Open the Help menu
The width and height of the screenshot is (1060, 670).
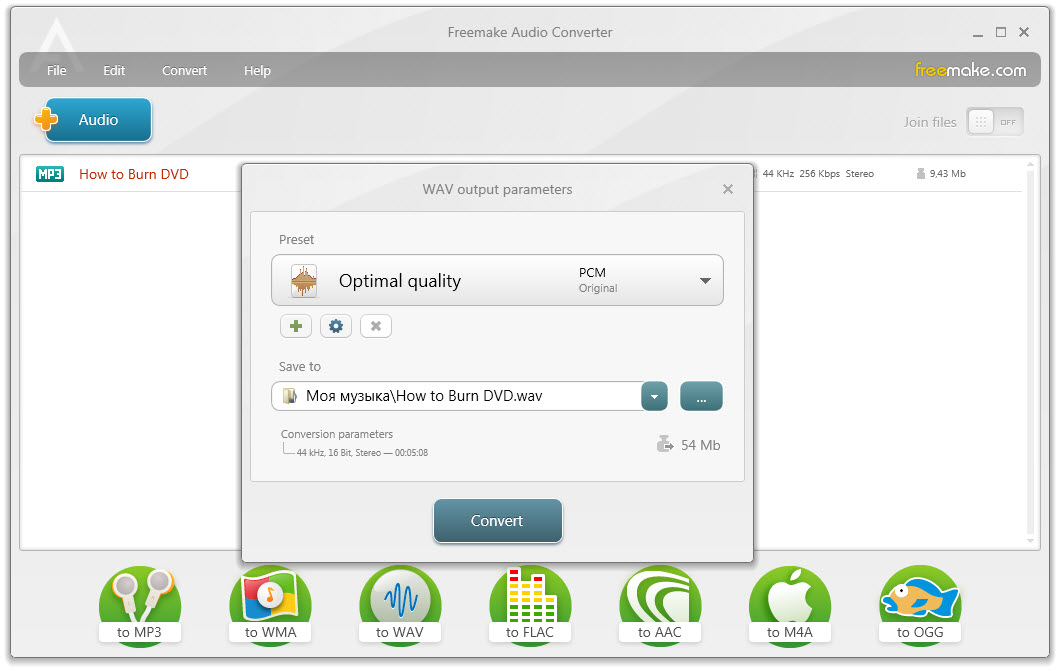coord(258,70)
